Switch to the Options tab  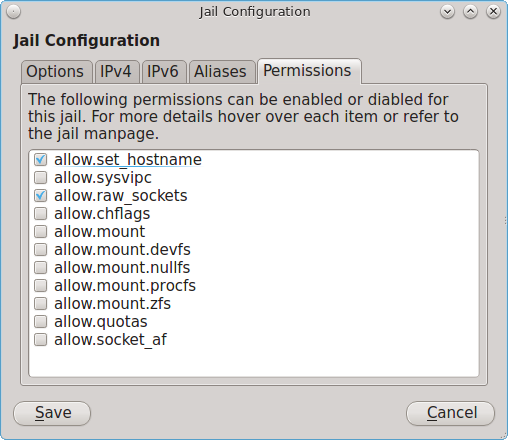pyautogui.click(x=57, y=72)
